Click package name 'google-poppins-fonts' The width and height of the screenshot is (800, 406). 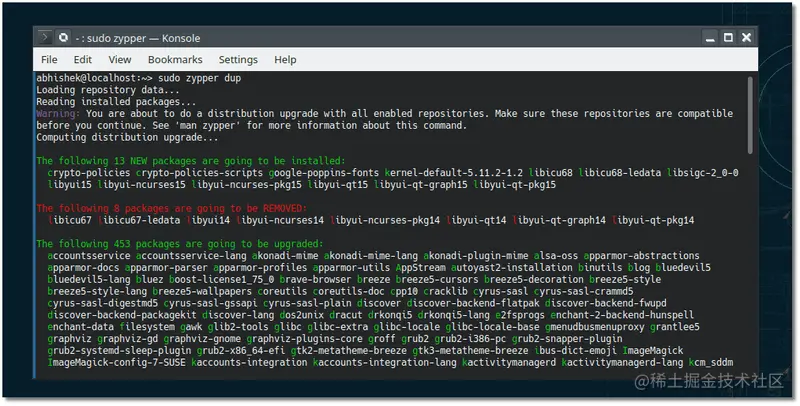(324, 173)
